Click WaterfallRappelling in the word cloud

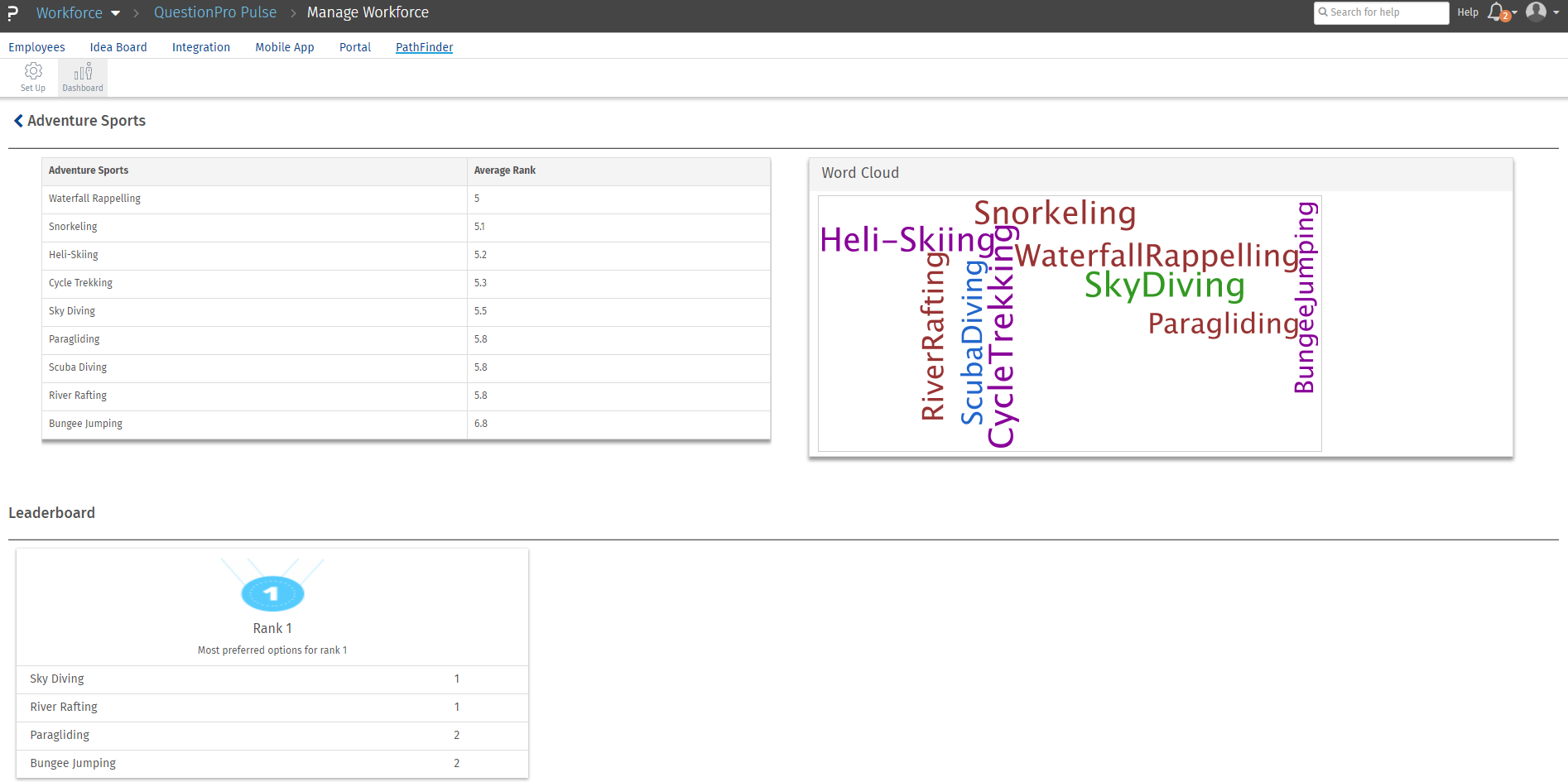click(x=1157, y=257)
